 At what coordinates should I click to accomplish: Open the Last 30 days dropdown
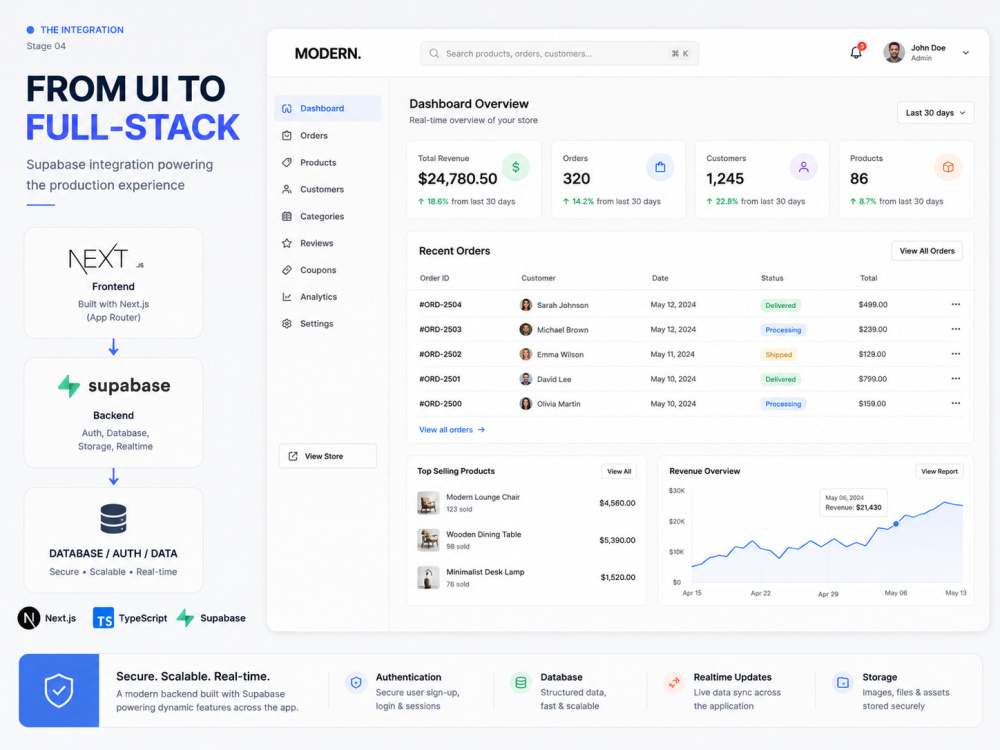(935, 113)
